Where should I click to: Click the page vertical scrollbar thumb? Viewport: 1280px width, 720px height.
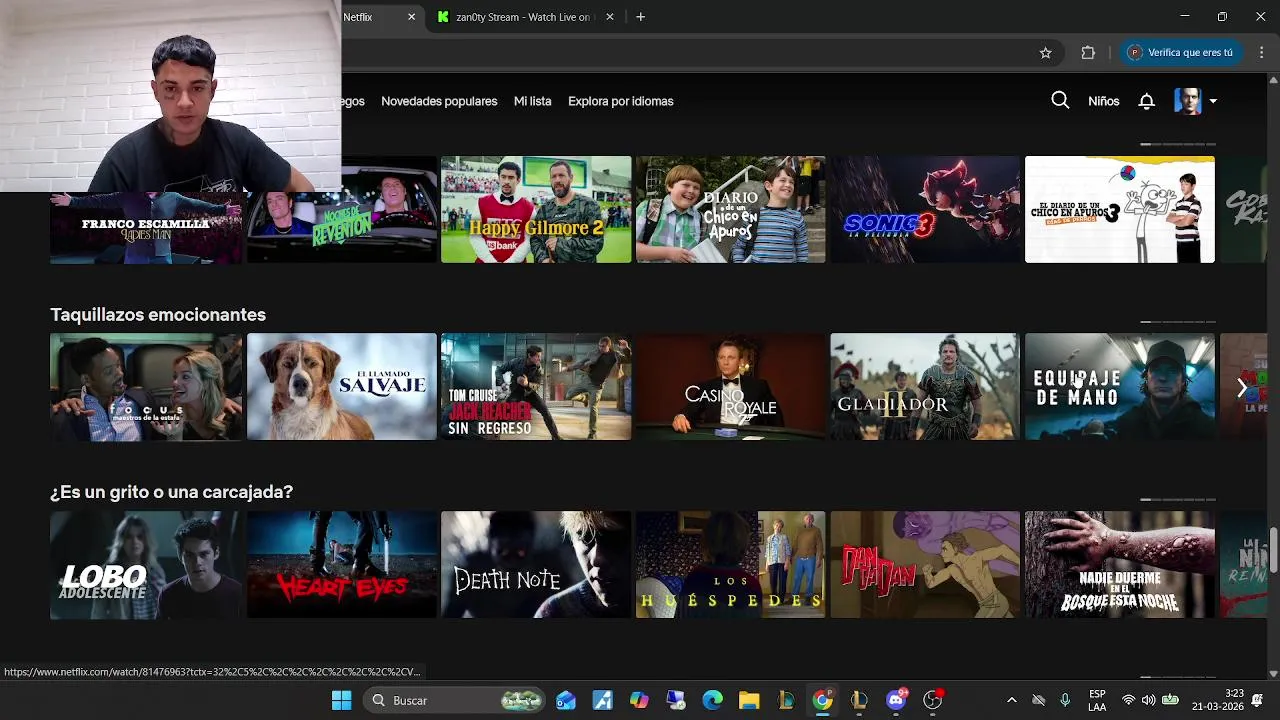(x=1273, y=549)
